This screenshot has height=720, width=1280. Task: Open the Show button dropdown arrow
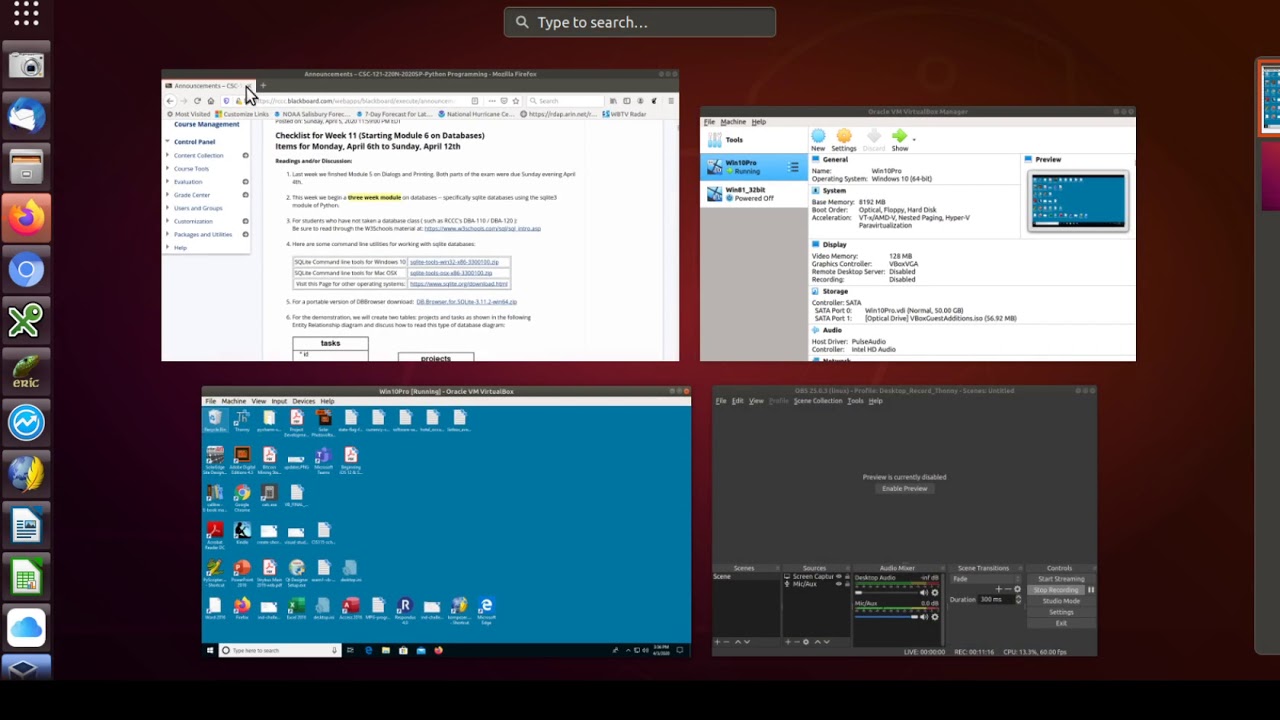click(914, 138)
